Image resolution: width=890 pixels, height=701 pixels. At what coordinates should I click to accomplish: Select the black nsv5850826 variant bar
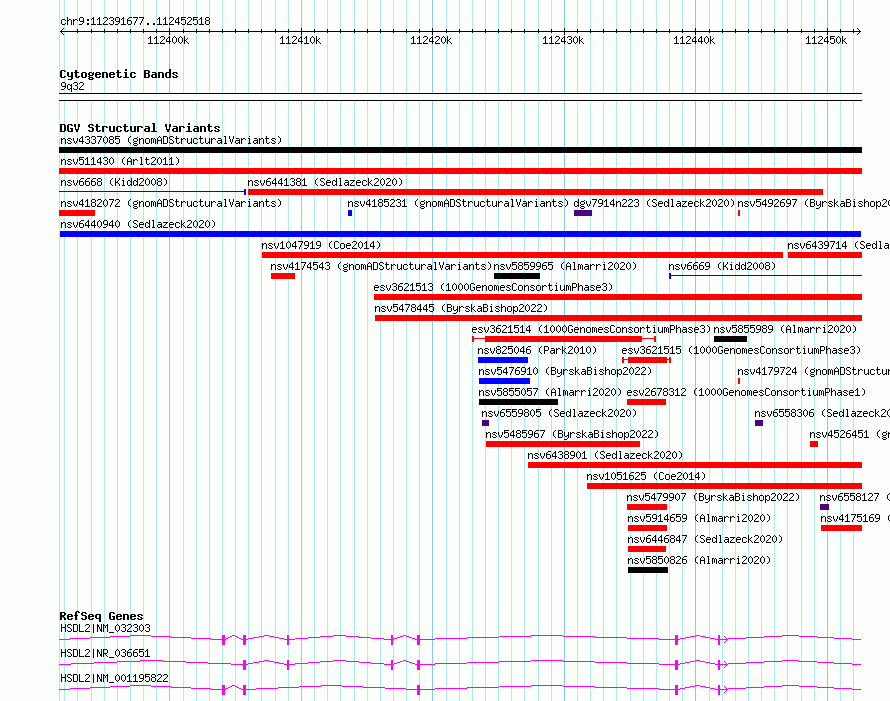click(648, 570)
